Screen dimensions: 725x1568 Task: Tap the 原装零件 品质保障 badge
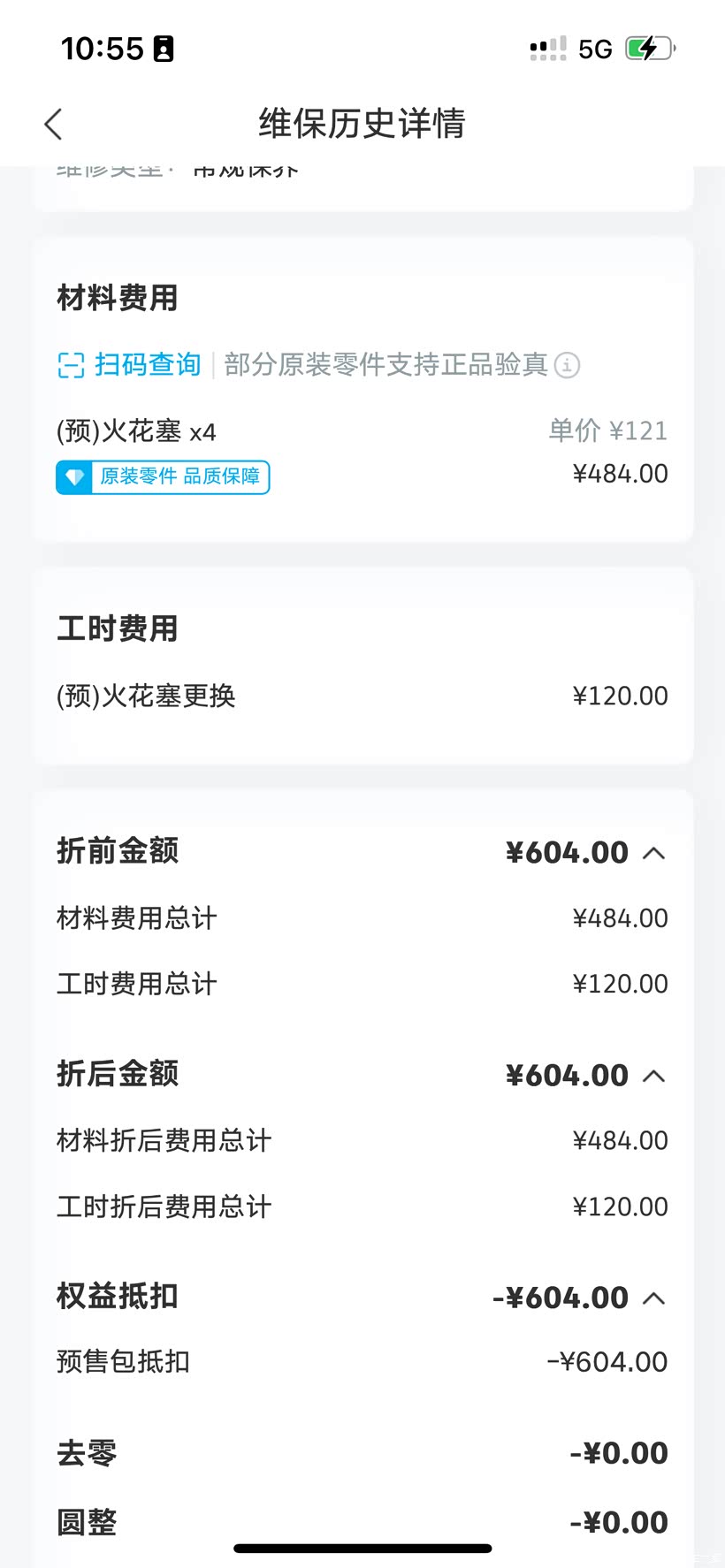click(x=179, y=477)
